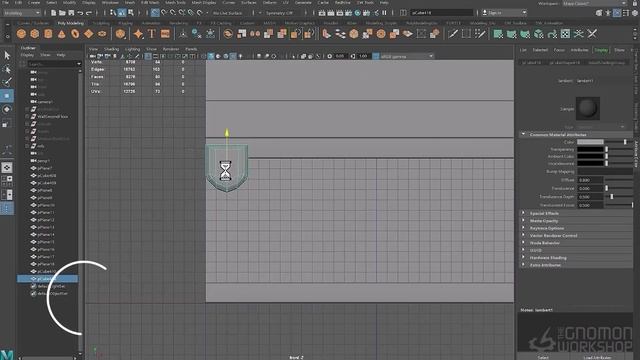Click the polygon Type text tool icon
The height and width of the screenshot is (360, 640).
click(152, 34)
